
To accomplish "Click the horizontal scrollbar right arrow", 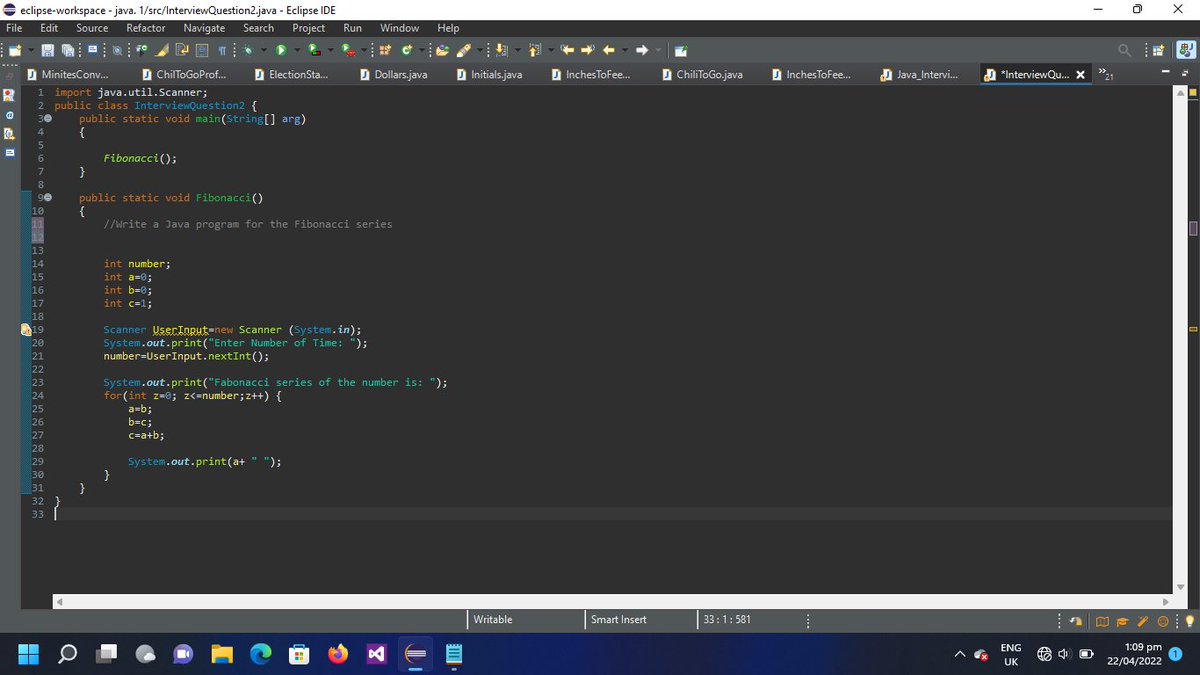I will tap(1167, 601).
